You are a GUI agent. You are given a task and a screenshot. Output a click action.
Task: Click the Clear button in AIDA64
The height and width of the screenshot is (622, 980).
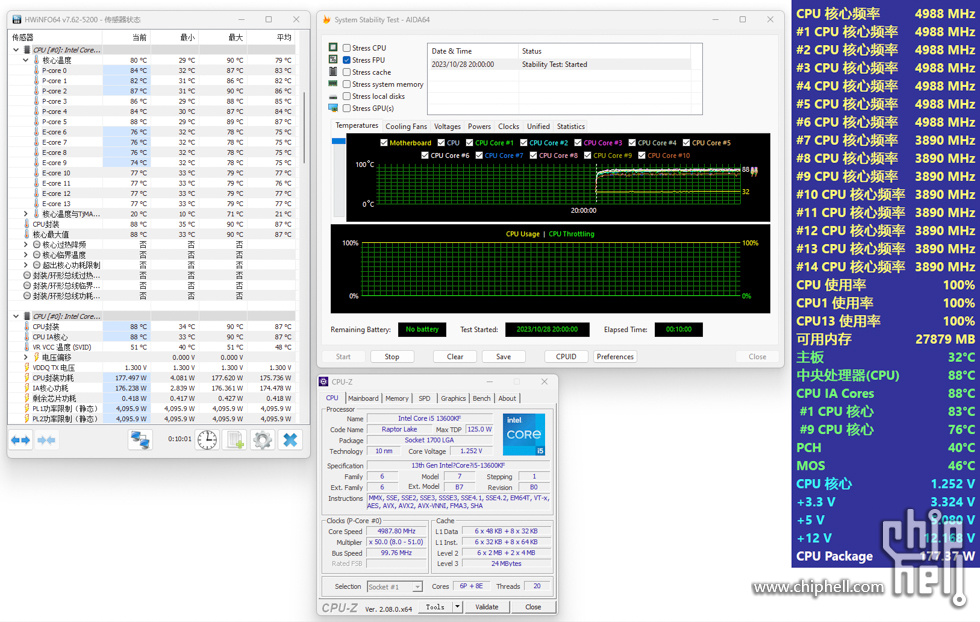point(455,356)
